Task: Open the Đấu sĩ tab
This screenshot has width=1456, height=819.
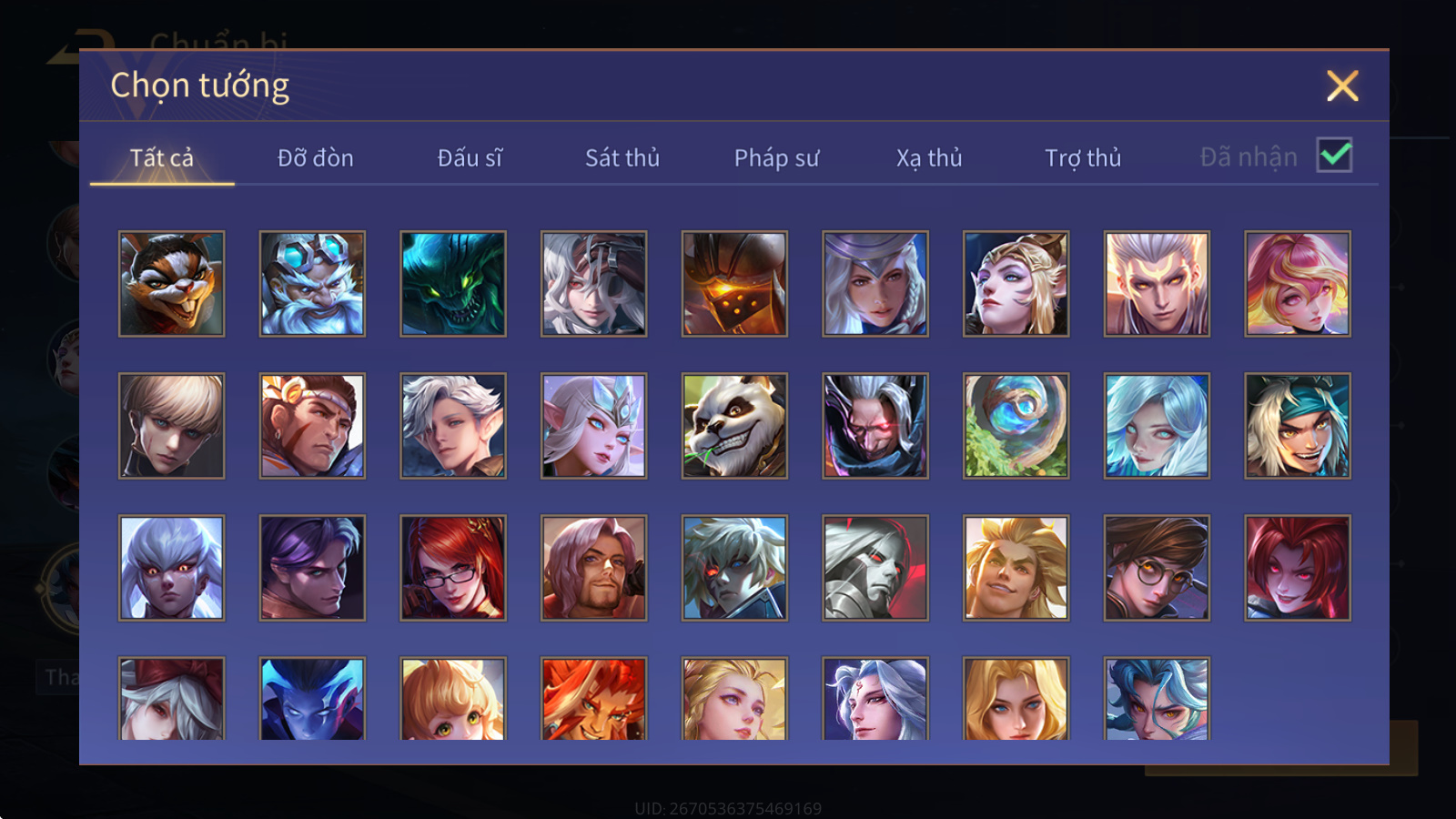Action: coord(470,158)
